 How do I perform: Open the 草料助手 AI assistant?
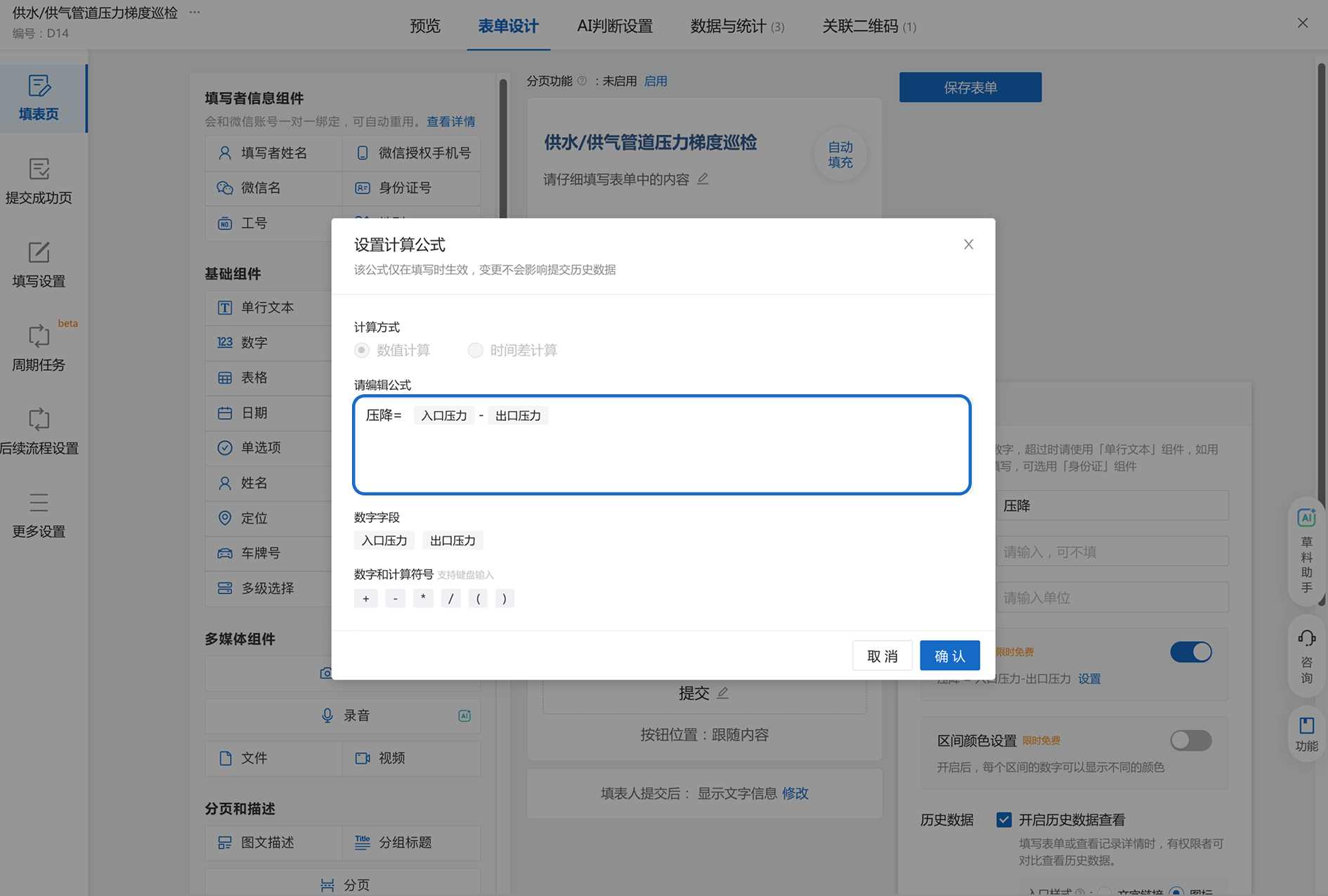click(1306, 552)
